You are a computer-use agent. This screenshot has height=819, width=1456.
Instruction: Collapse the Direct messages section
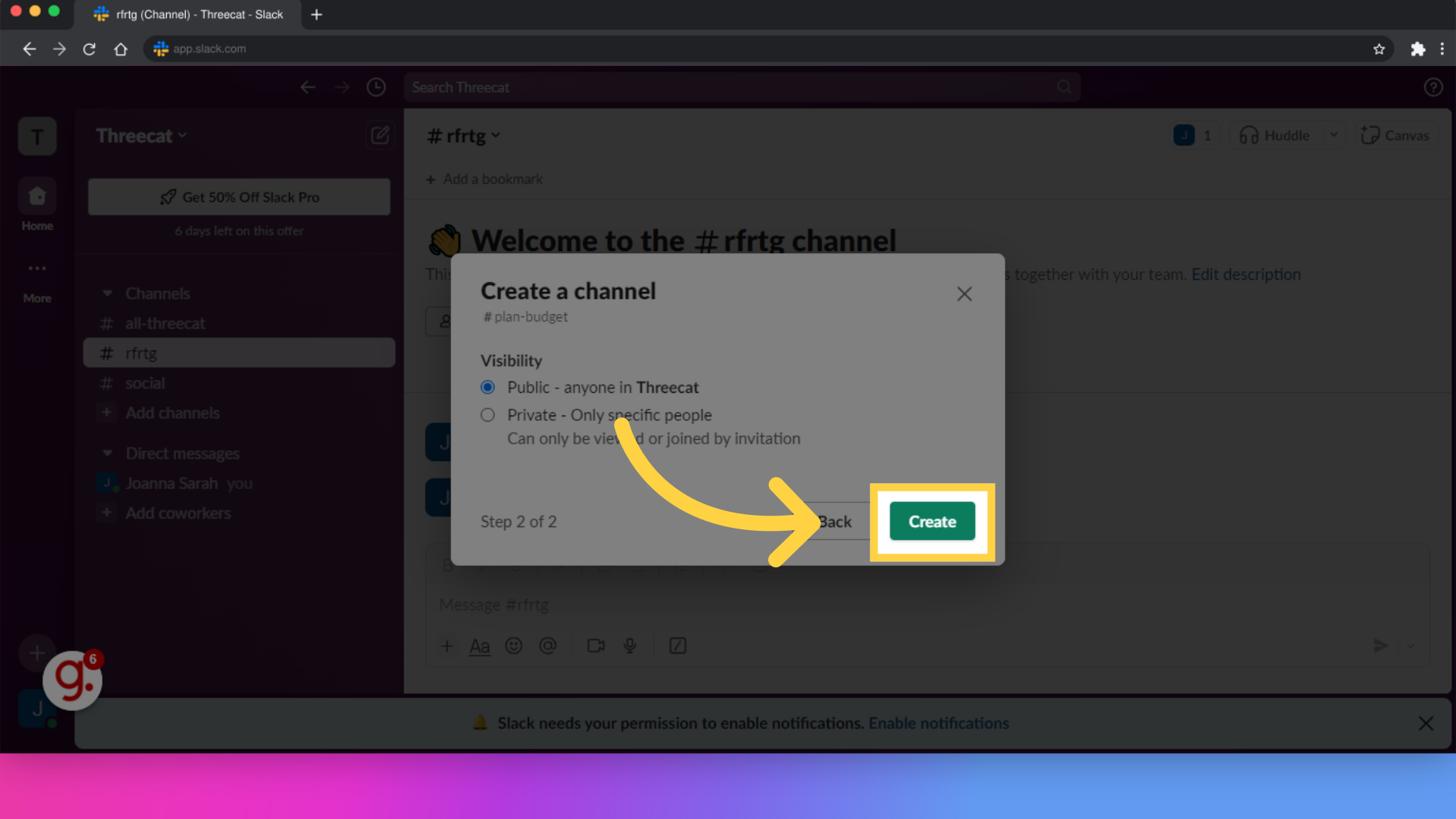click(x=108, y=453)
